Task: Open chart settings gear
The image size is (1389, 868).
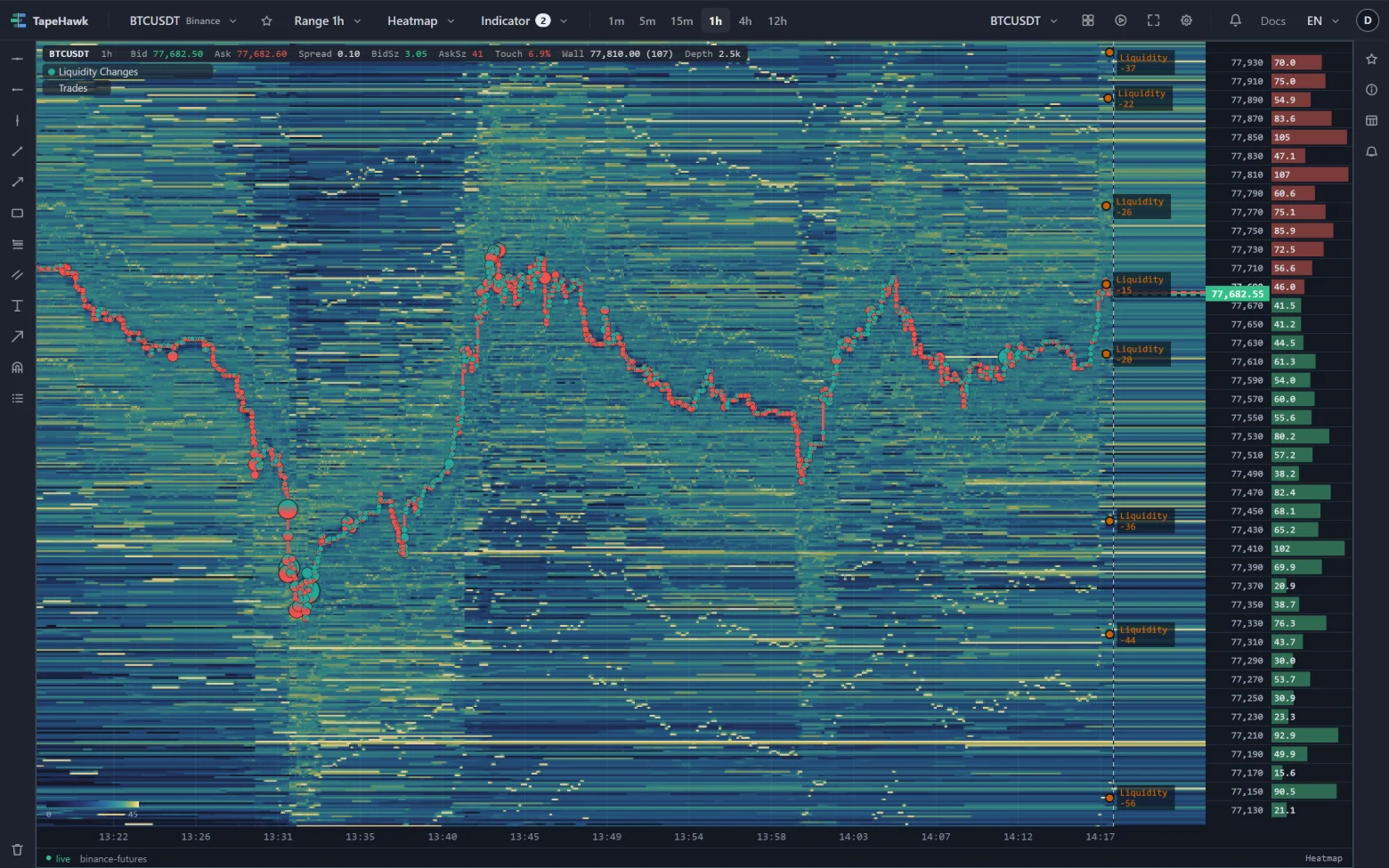Action: (x=1186, y=20)
